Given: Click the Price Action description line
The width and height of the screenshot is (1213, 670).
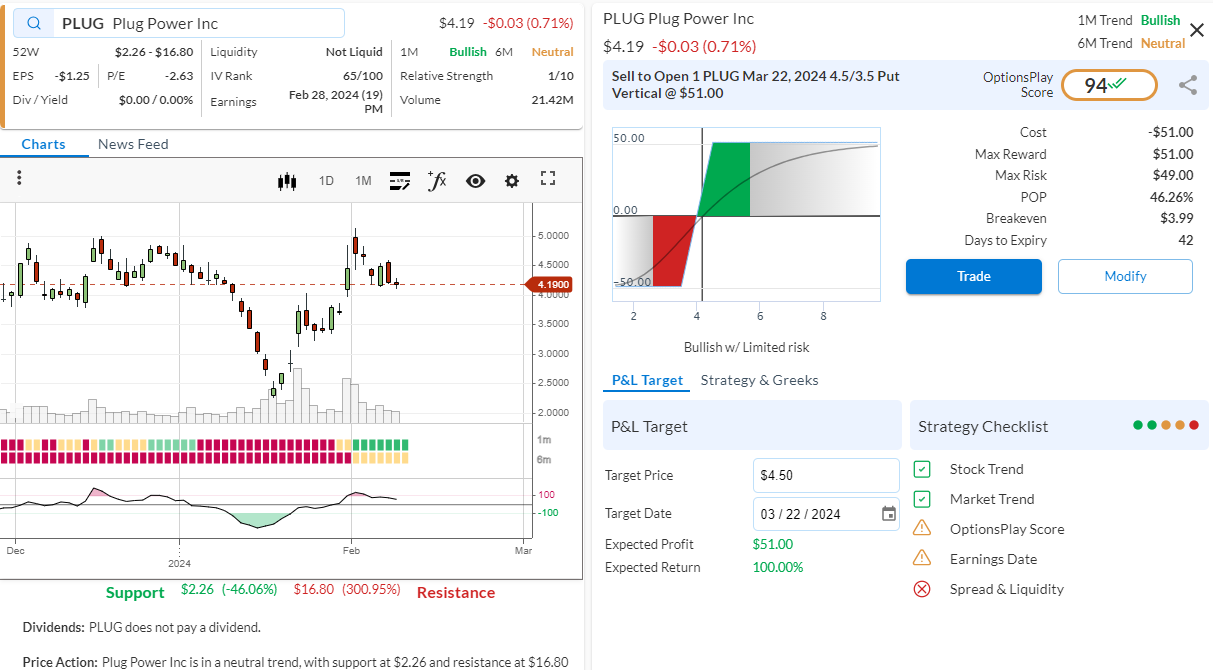Looking at the screenshot, I should (295, 662).
